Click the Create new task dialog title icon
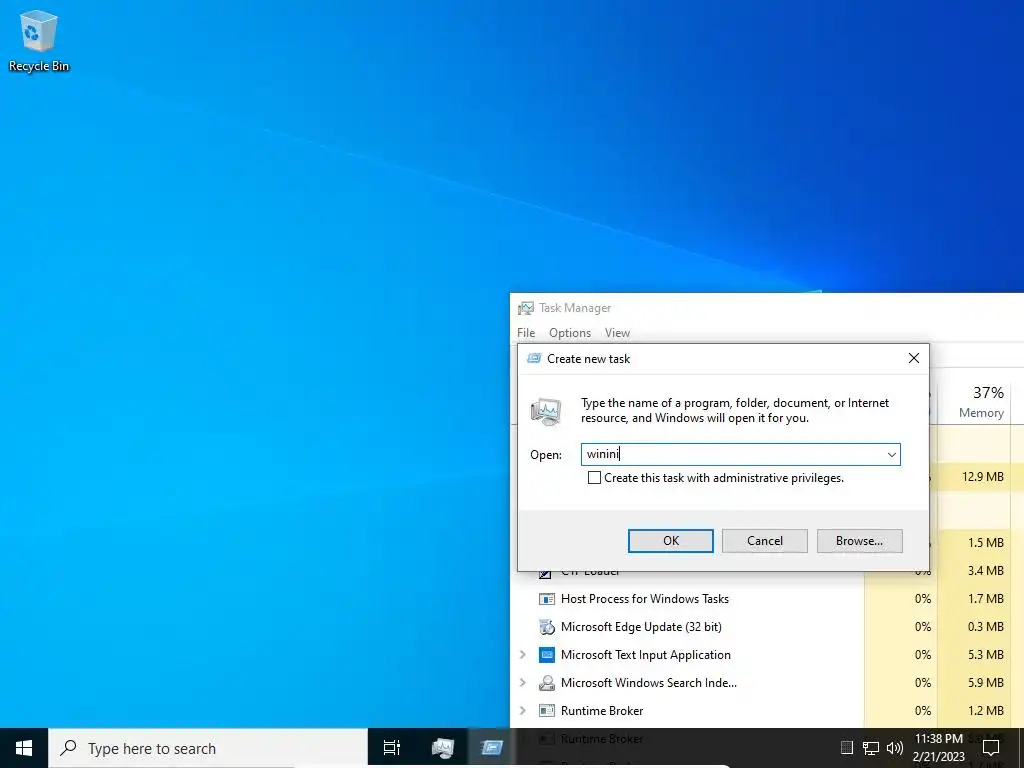The width and height of the screenshot is (1024, 768). [534, 359]
